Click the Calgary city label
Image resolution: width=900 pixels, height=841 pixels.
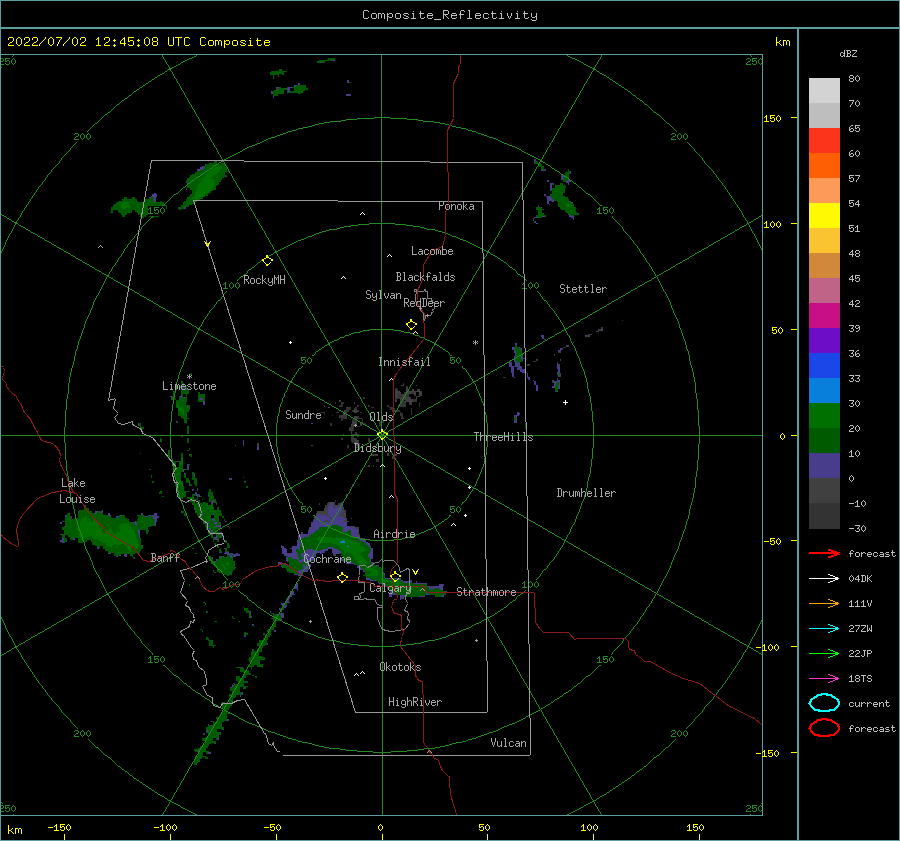click(390, 588)
